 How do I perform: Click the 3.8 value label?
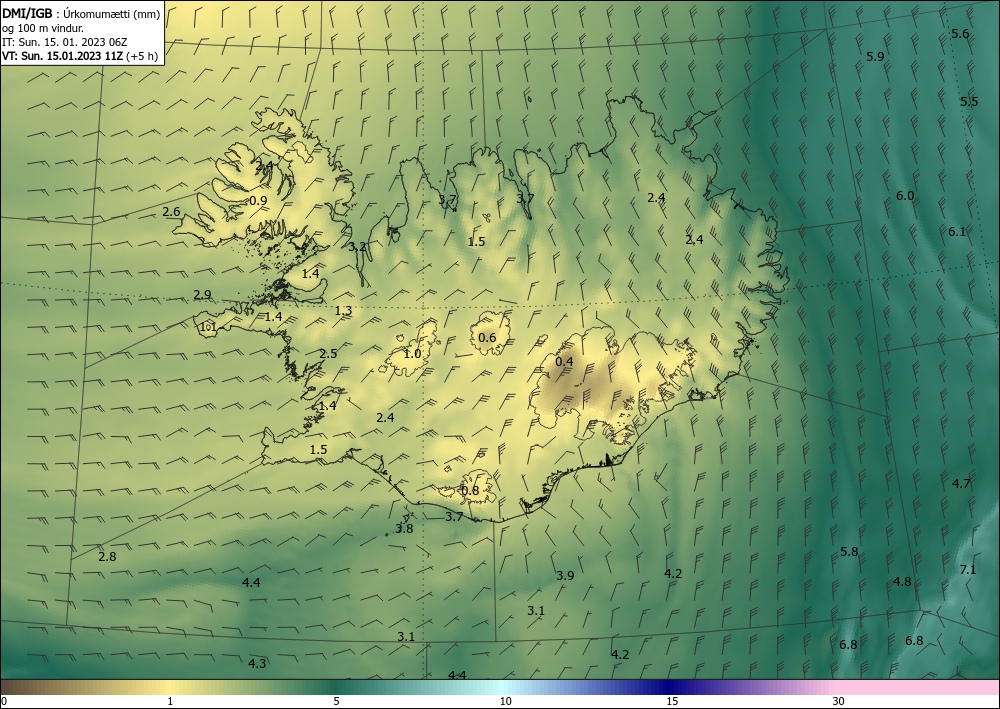pyautogui.click(x=404, y=529)
